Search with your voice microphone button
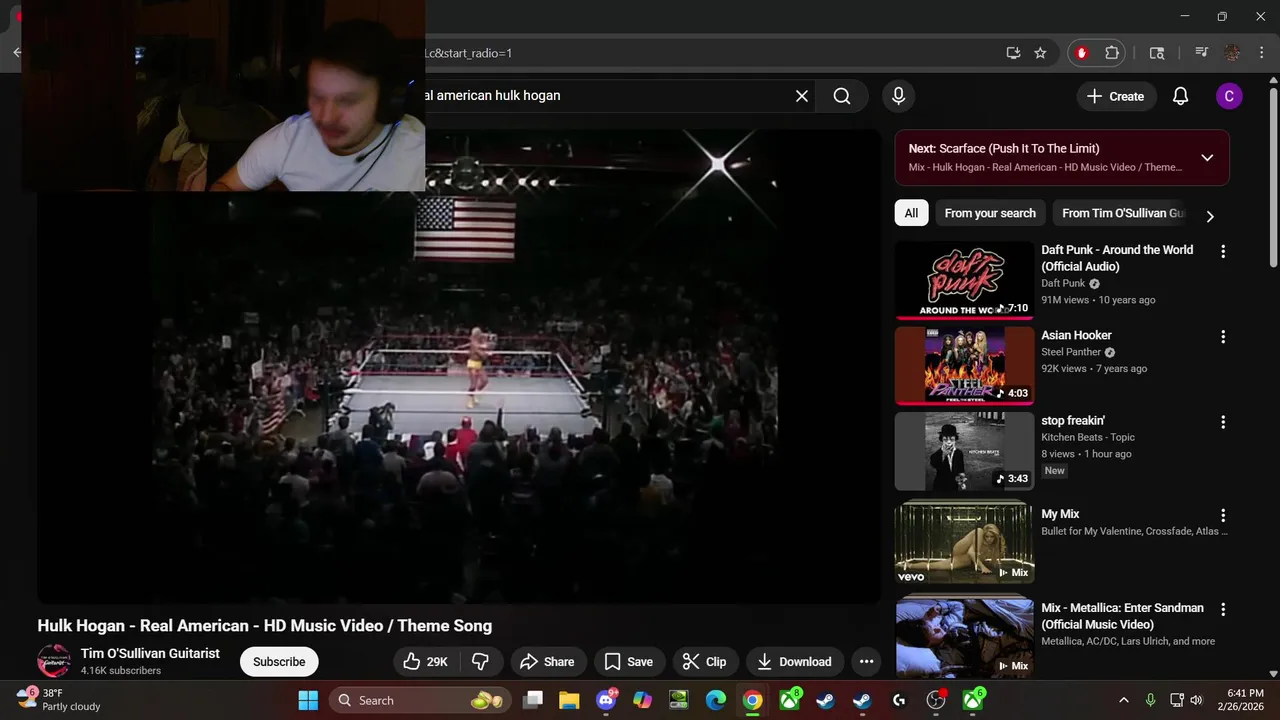 click(898, 96)
